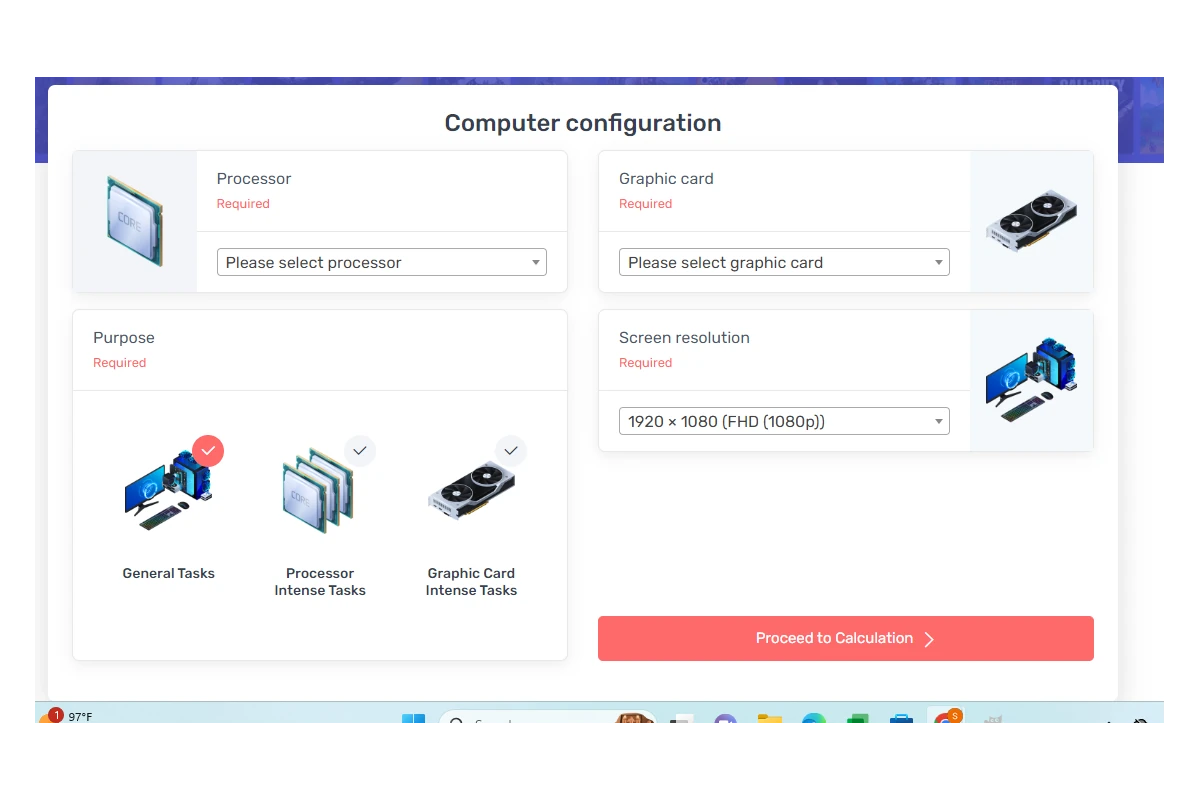Click the 'Processor Intense Tasks' text label
Image resolution: width=1200 pixels, height=800 pixels.
pos(320,582)
